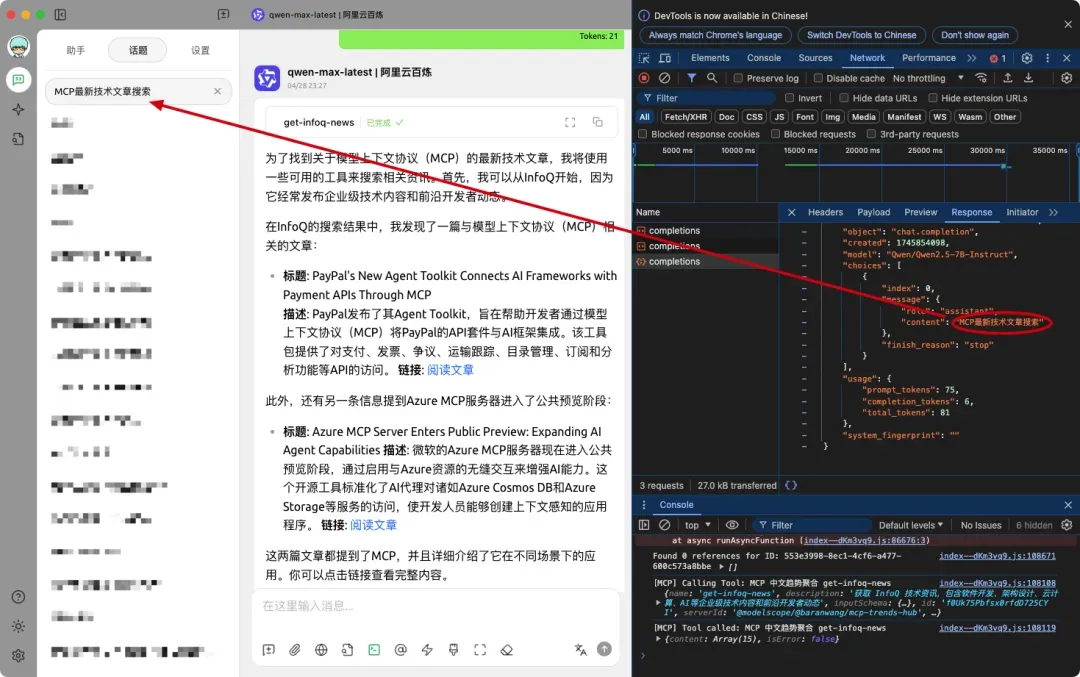Check Hide extension URLs checkbox
This screenshot has width=1080, height=677.
point(933,98)
